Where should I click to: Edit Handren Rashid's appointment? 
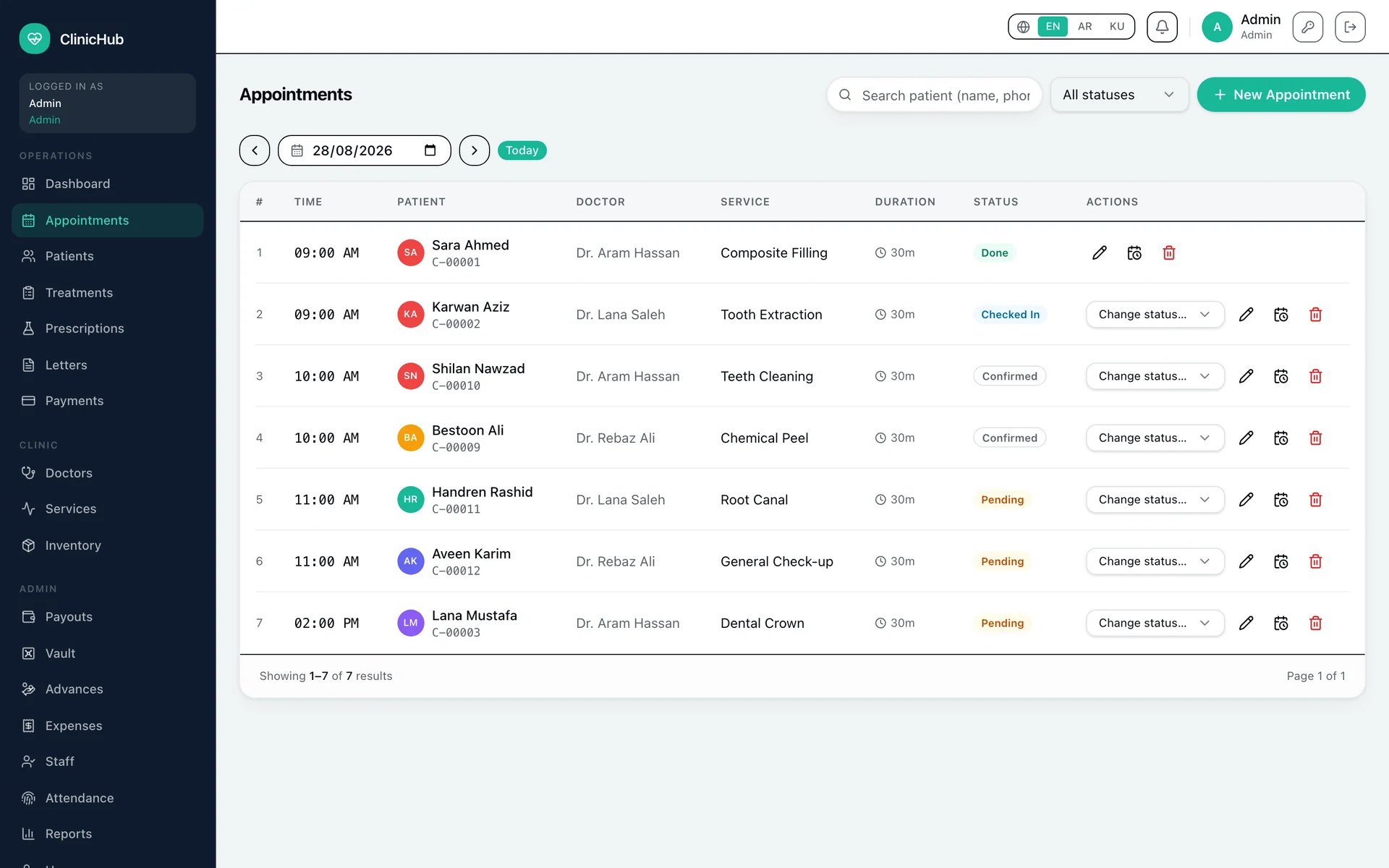[1246, 500]
